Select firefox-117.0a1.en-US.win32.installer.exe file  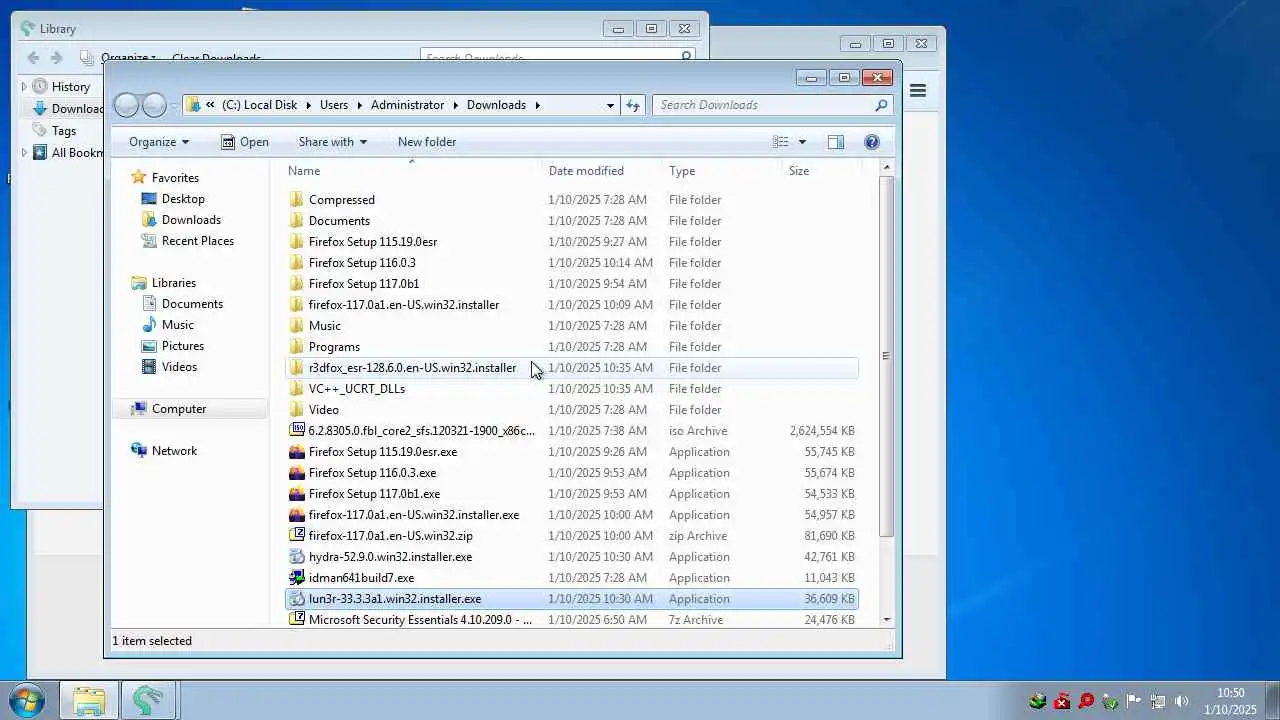571,515
